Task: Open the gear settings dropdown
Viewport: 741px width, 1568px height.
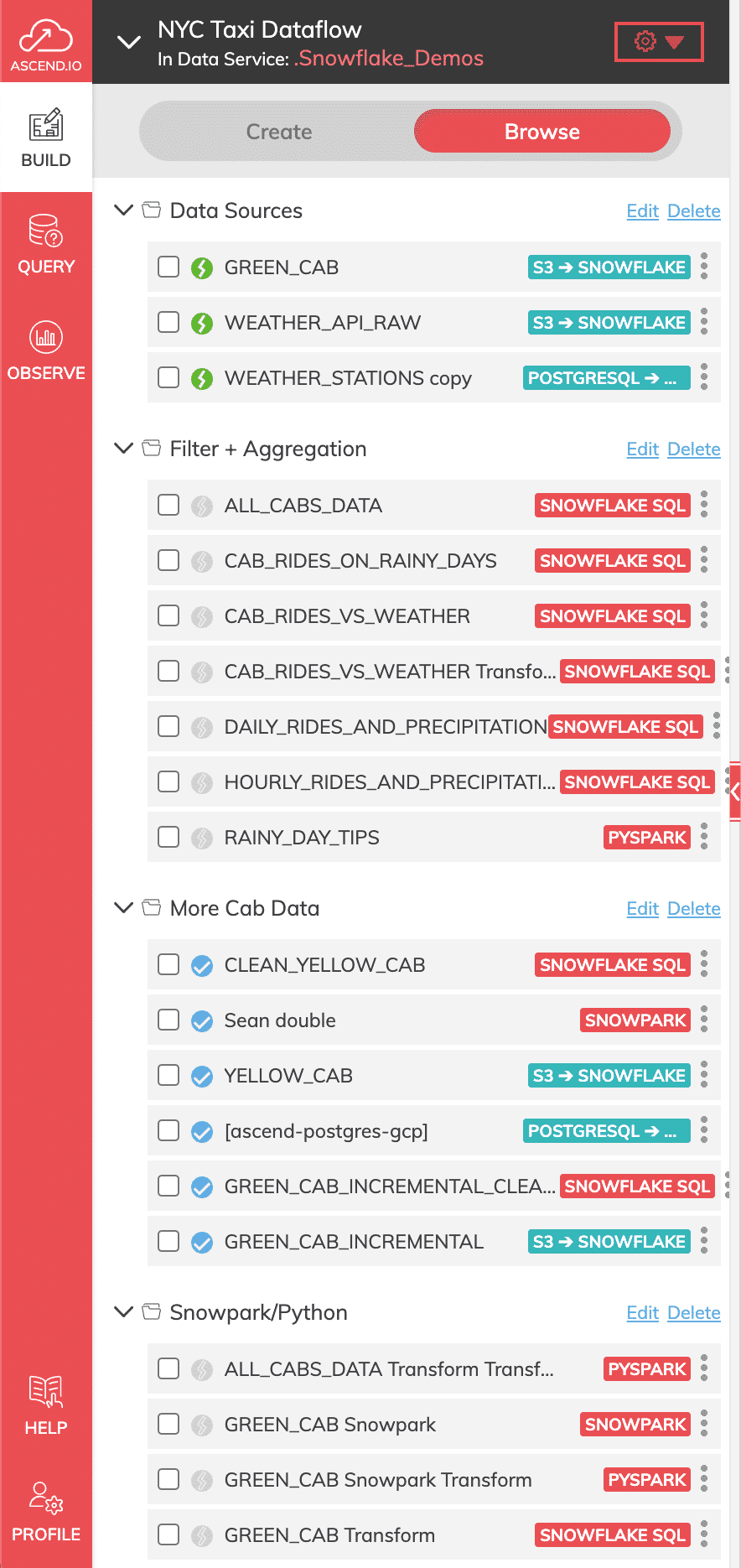Action: point(659,42)
